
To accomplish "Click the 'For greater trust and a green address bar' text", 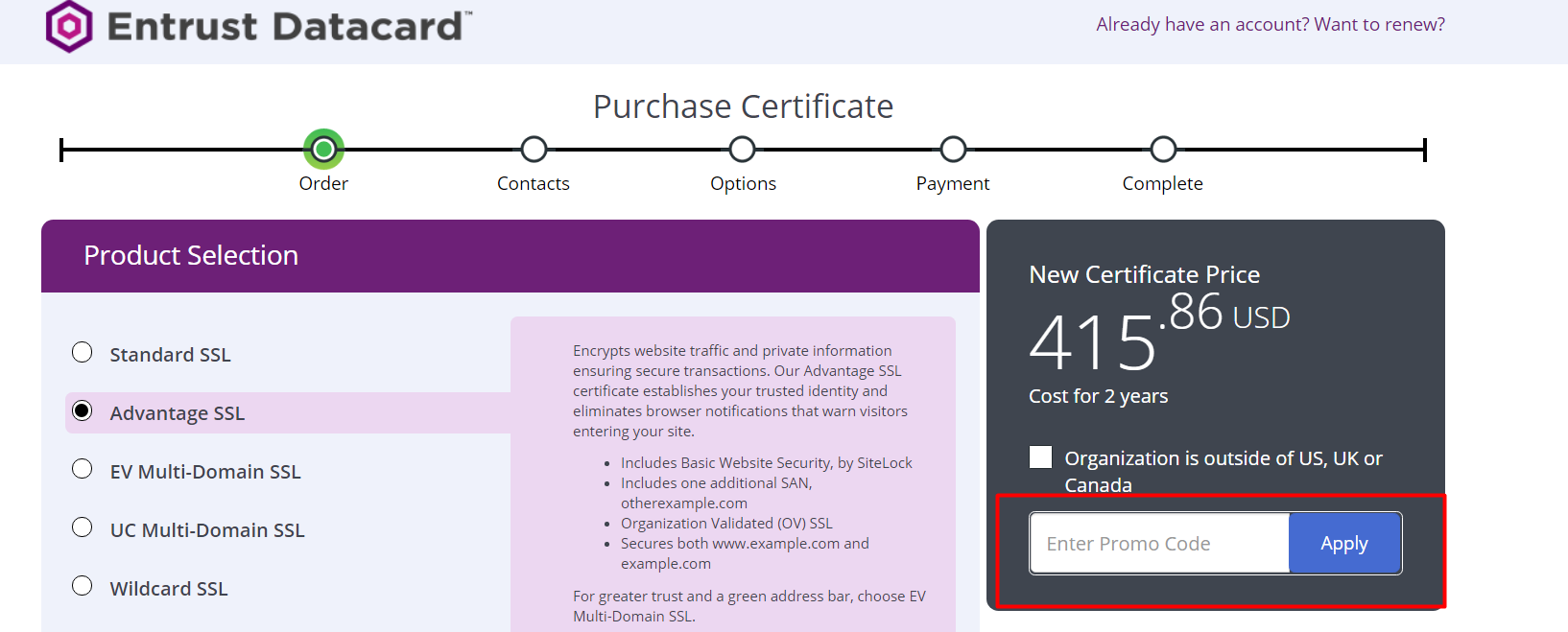I will pyautogui.click(x=749, y=606).
